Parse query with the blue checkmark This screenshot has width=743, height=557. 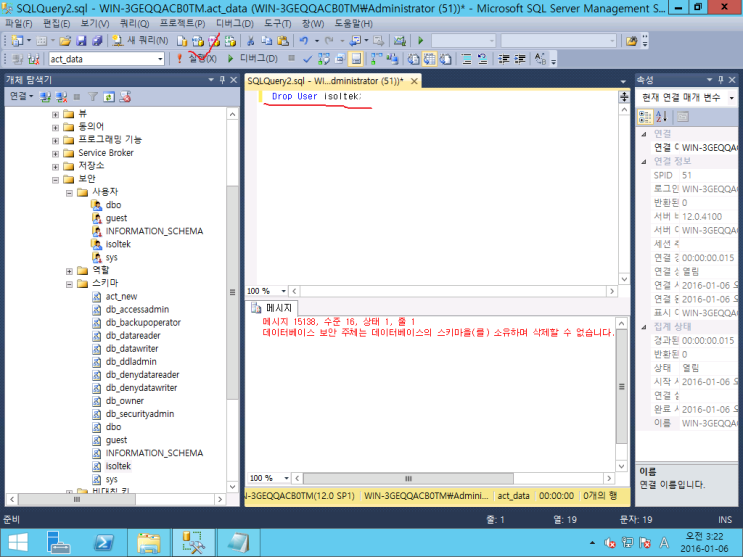click(x=307, y=59)
